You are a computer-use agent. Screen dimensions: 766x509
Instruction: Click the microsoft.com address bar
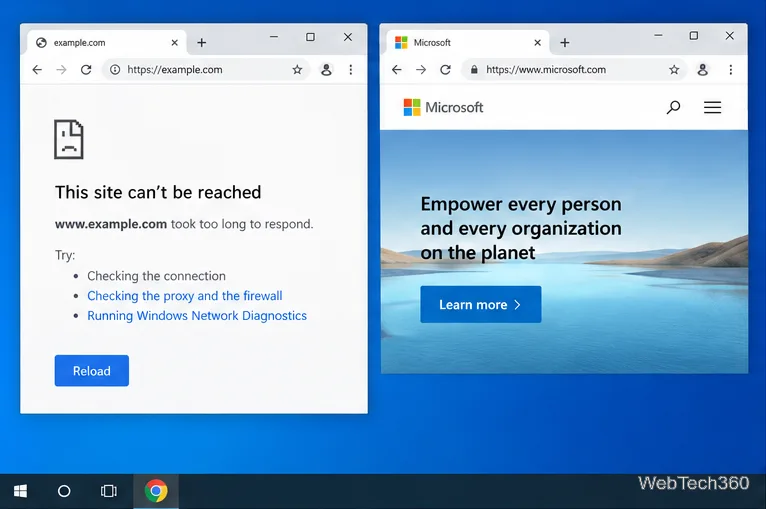tap(574, 70)
